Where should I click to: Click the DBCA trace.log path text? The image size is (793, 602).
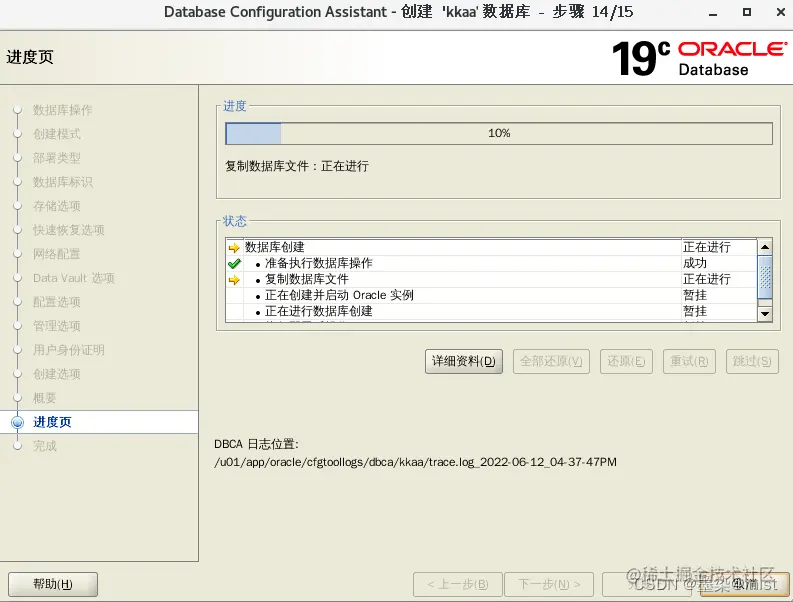415,462
